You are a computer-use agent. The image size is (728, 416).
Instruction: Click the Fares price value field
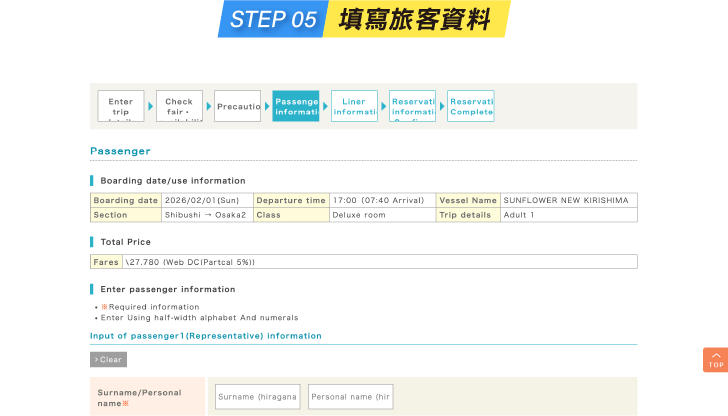coord(379,262)
